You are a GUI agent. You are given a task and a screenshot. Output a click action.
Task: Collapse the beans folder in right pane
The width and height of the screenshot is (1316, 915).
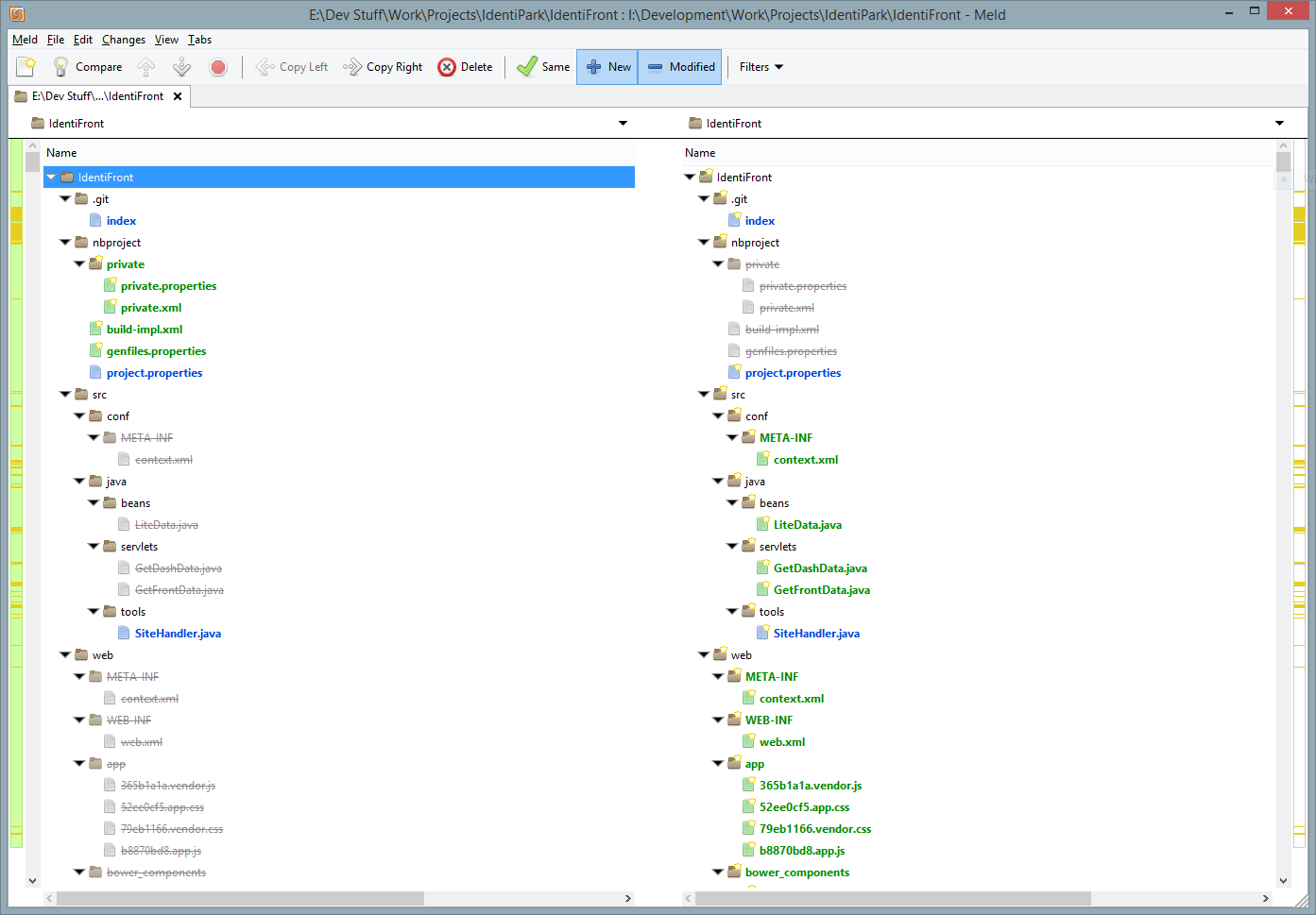(x=732, y=503)
